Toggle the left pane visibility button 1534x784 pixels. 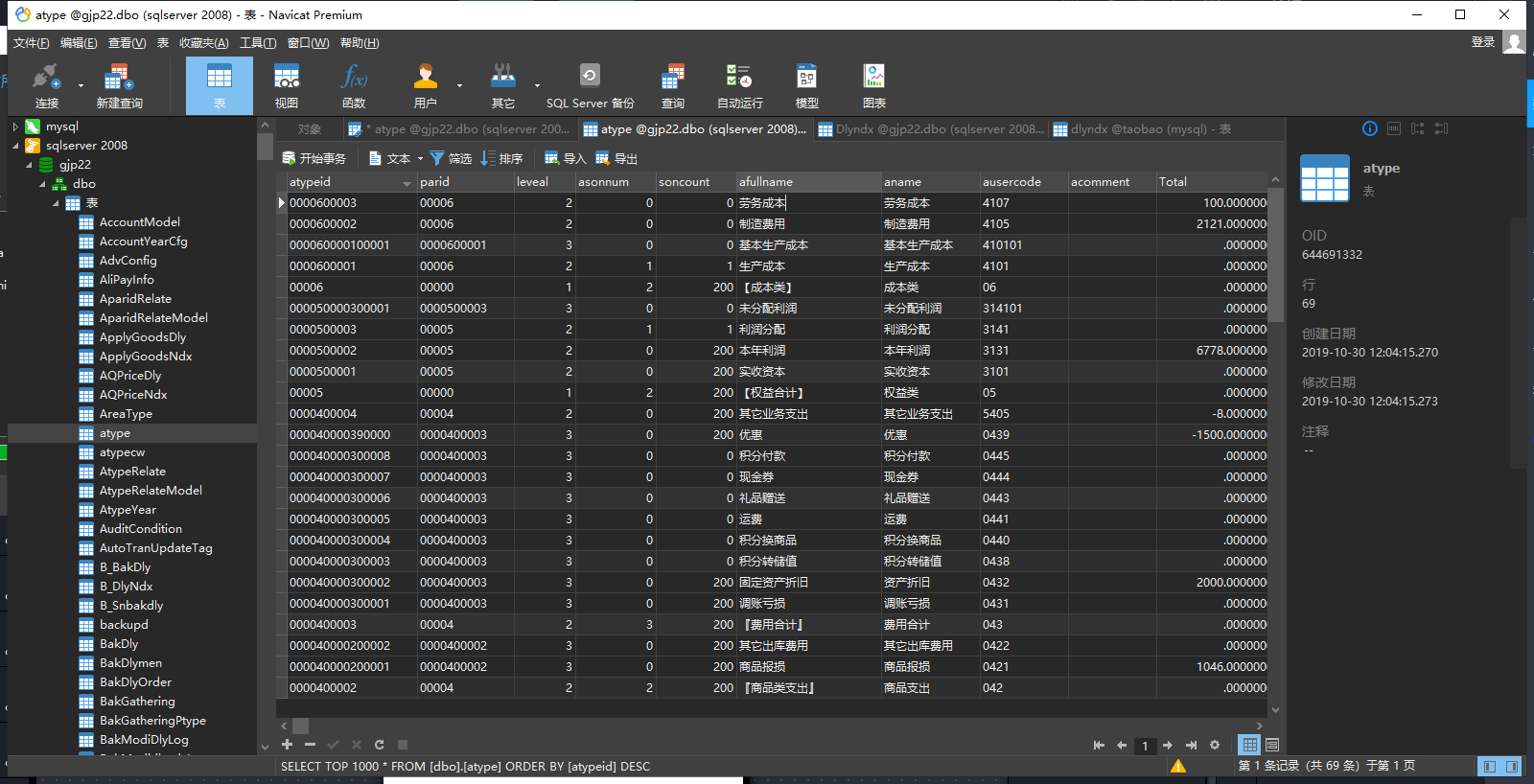(1490, 767)
